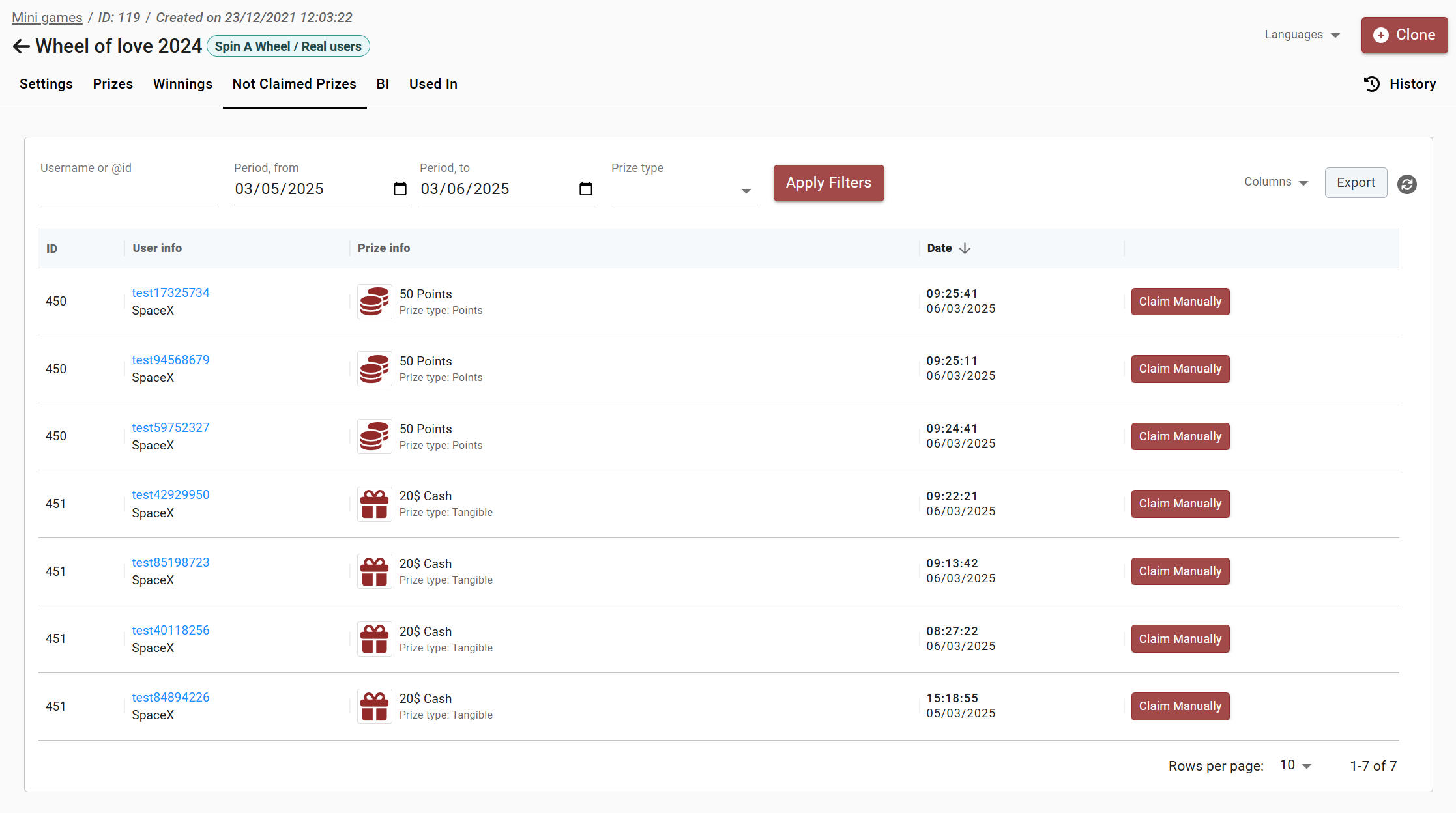The height and width of the screenshot is (813, 1456).
Task: Switch to the Used In tab
Action: (433, 84)
